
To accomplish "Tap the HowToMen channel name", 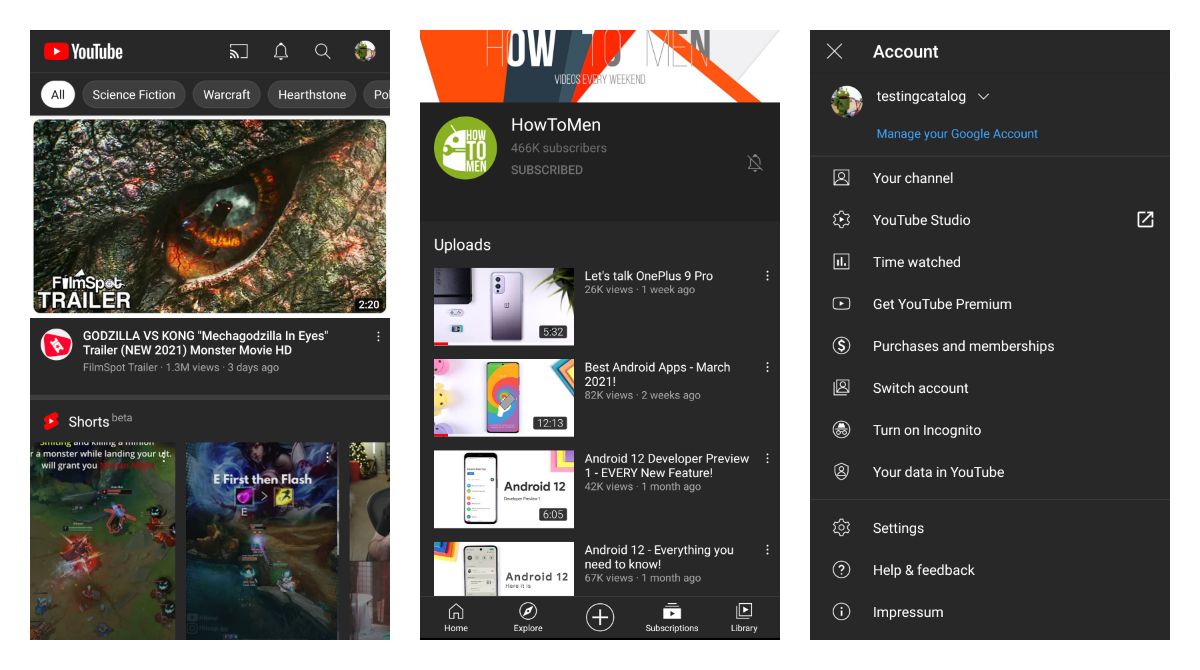I will (556, 125).
